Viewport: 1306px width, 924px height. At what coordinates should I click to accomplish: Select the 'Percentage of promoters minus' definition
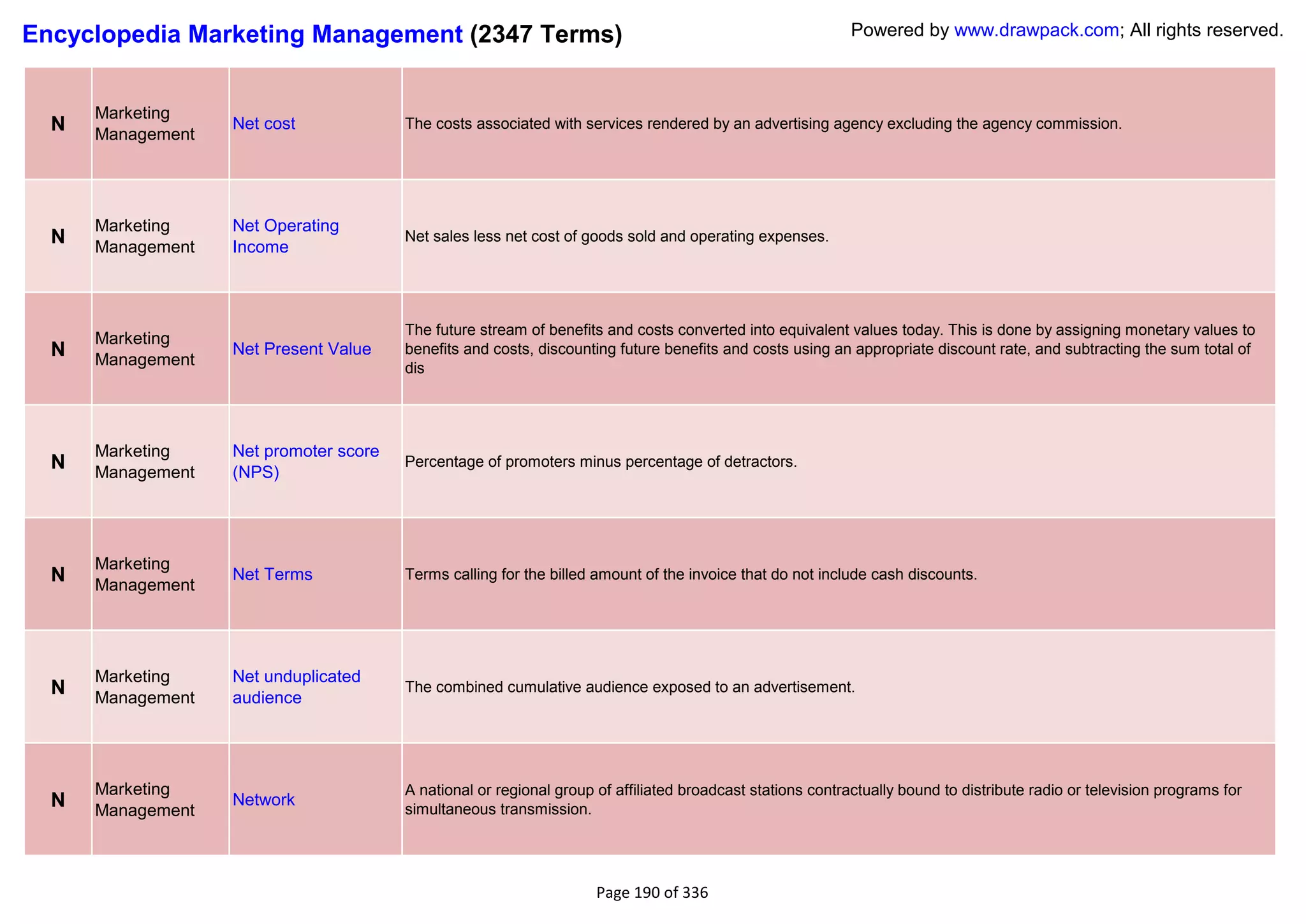pyautogui.click(x=601, y=462)
